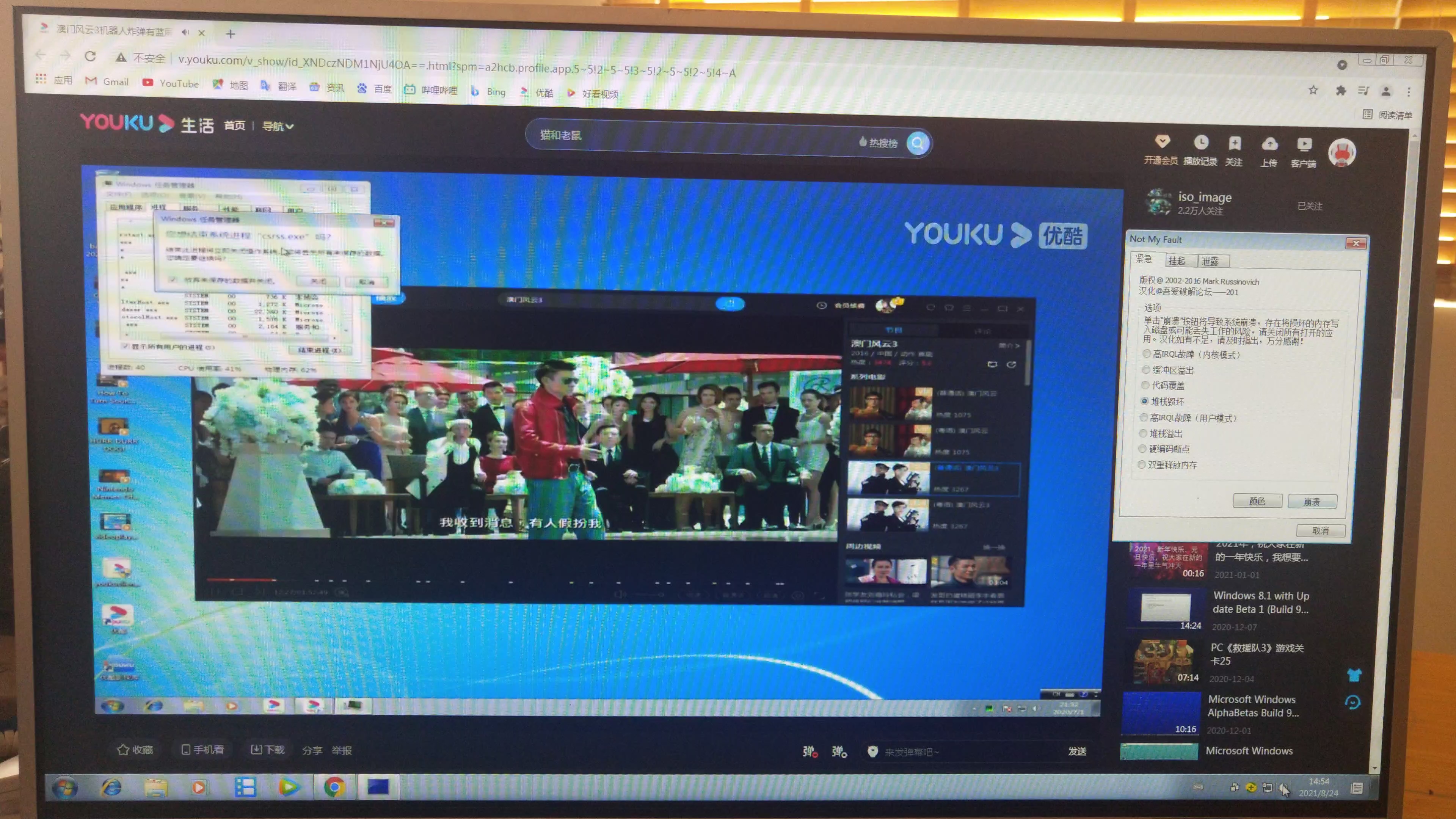Go back to the previous page in Chrome
Viewport: 1456px width, 819px height.
click(x=40, y=55)
